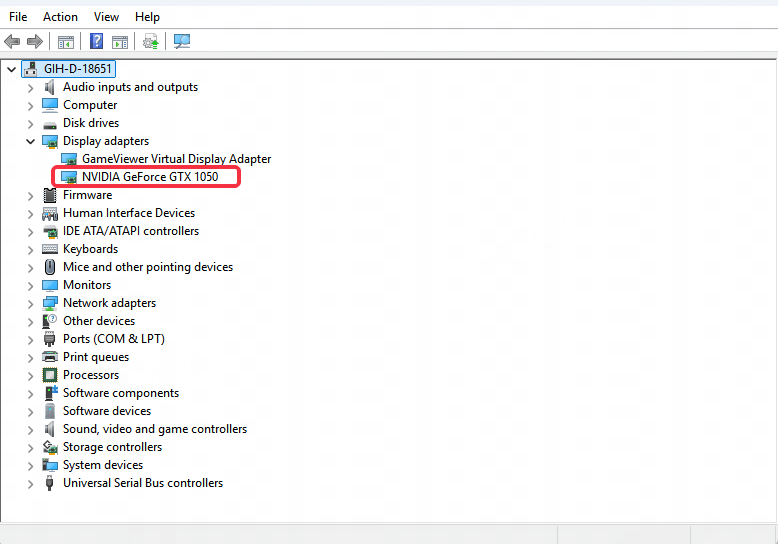Click the Storage controllers icon
This screenshot has width=778, height=544.
pyautogui.click(x=50, y=447)
